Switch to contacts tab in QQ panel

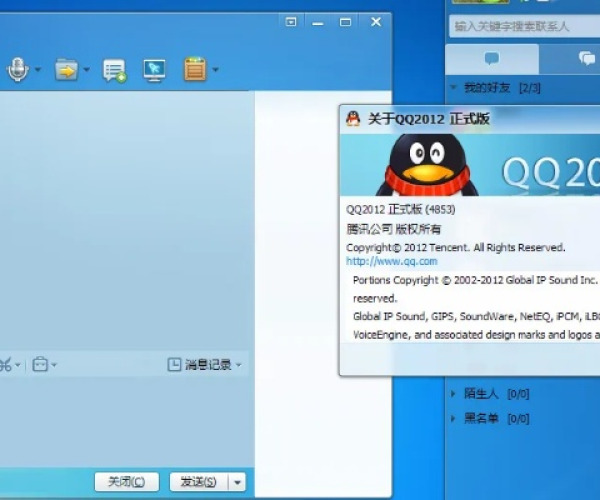(492, 59)
